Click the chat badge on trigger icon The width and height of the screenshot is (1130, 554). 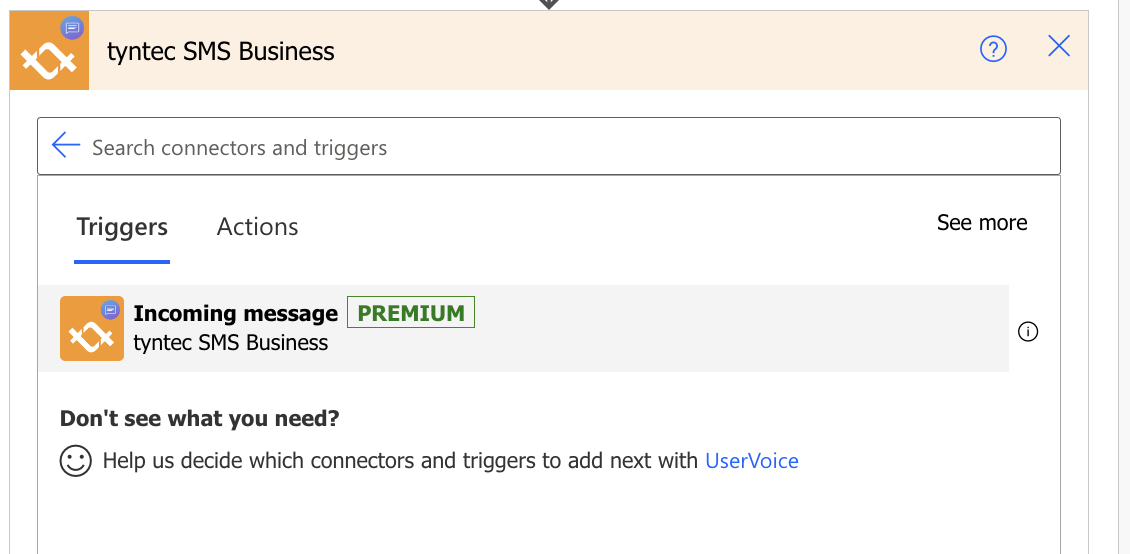[x=110, y=310]
